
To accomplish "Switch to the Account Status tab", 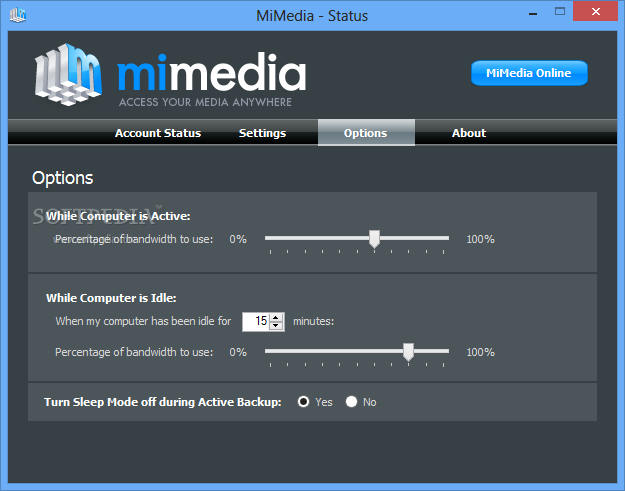I will (158, 133).
